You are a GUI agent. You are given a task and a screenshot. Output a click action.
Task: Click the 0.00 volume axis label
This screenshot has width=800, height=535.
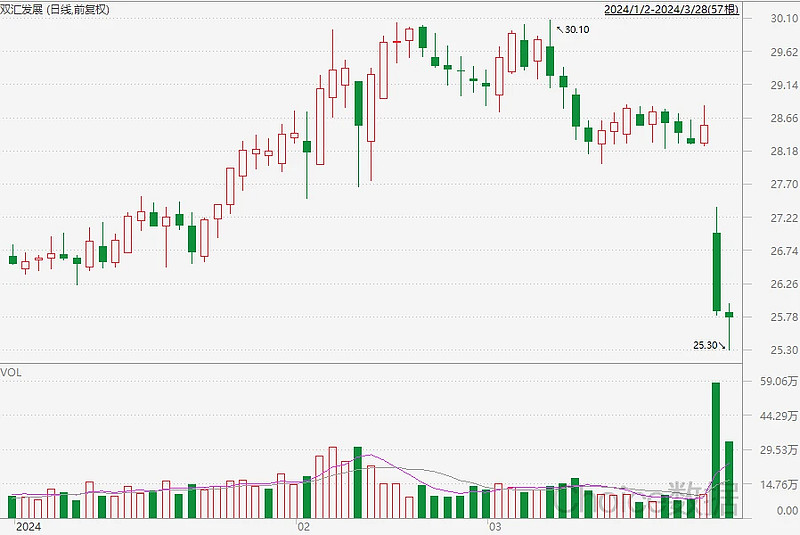click(x=775, y=511)
